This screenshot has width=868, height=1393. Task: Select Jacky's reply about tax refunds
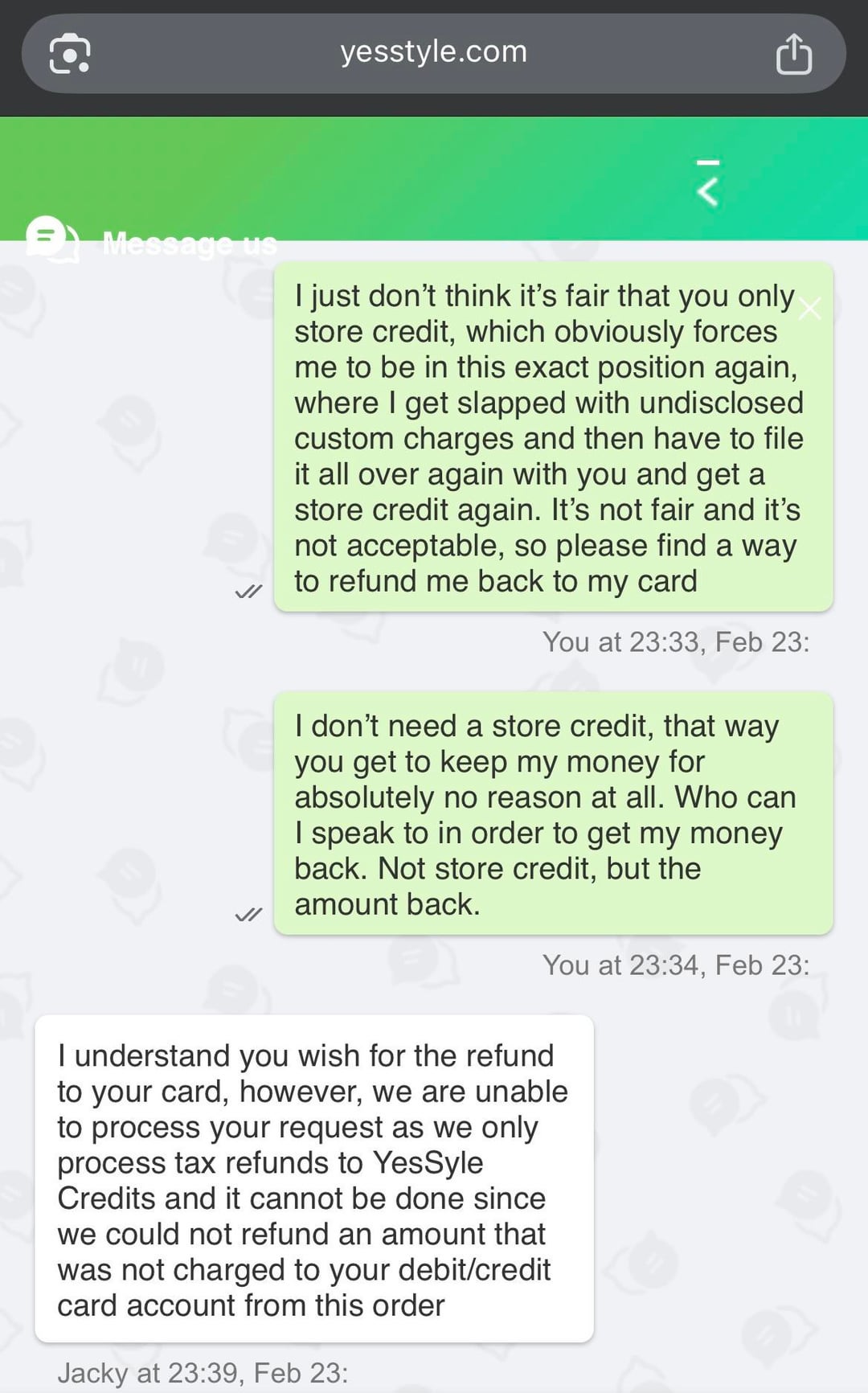[x=313, y=1179]
